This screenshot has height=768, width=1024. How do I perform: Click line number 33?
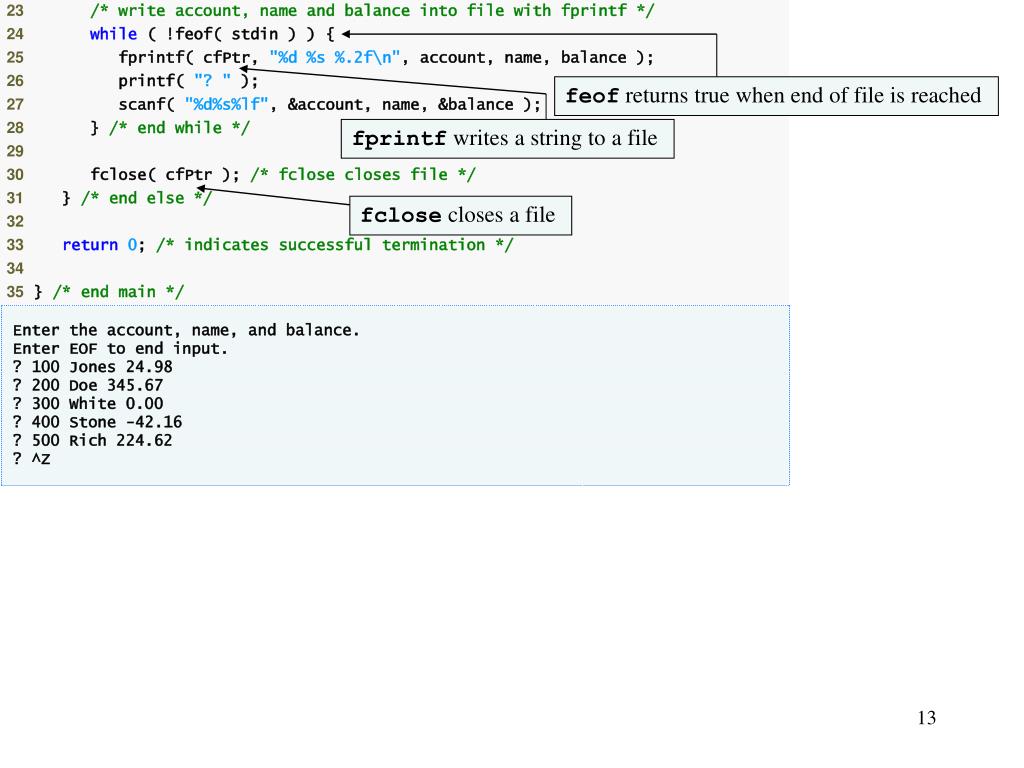tap(15, 245)
